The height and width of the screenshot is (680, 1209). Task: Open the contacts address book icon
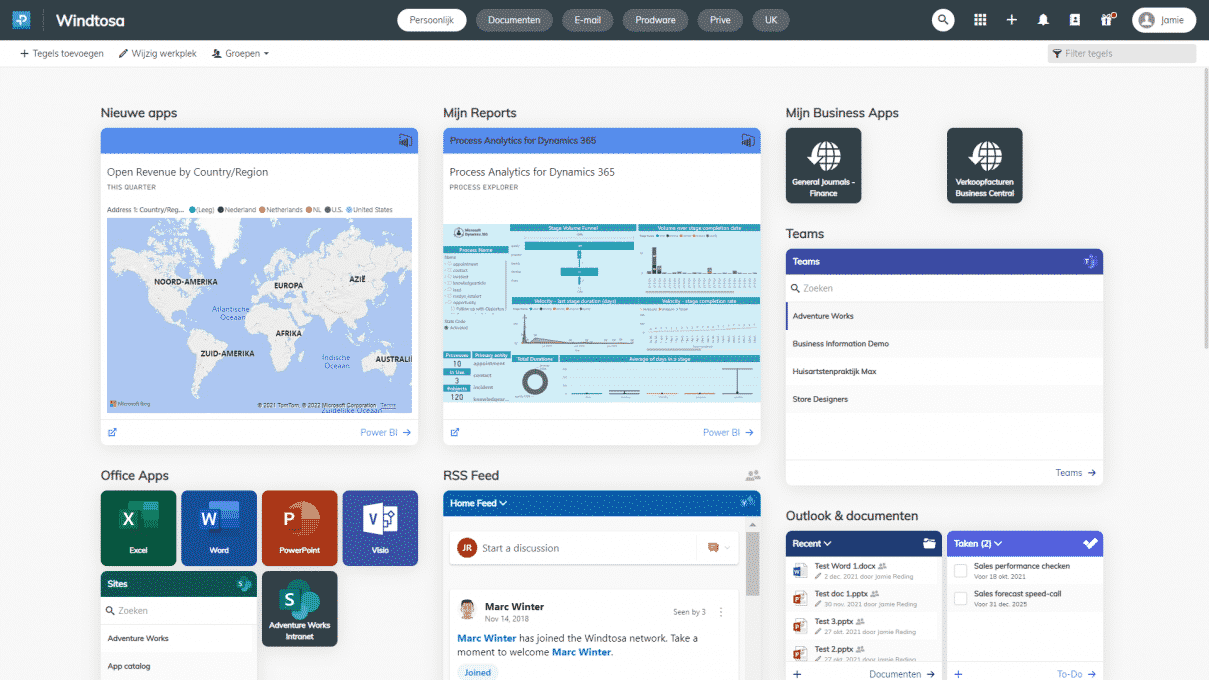1075,20
